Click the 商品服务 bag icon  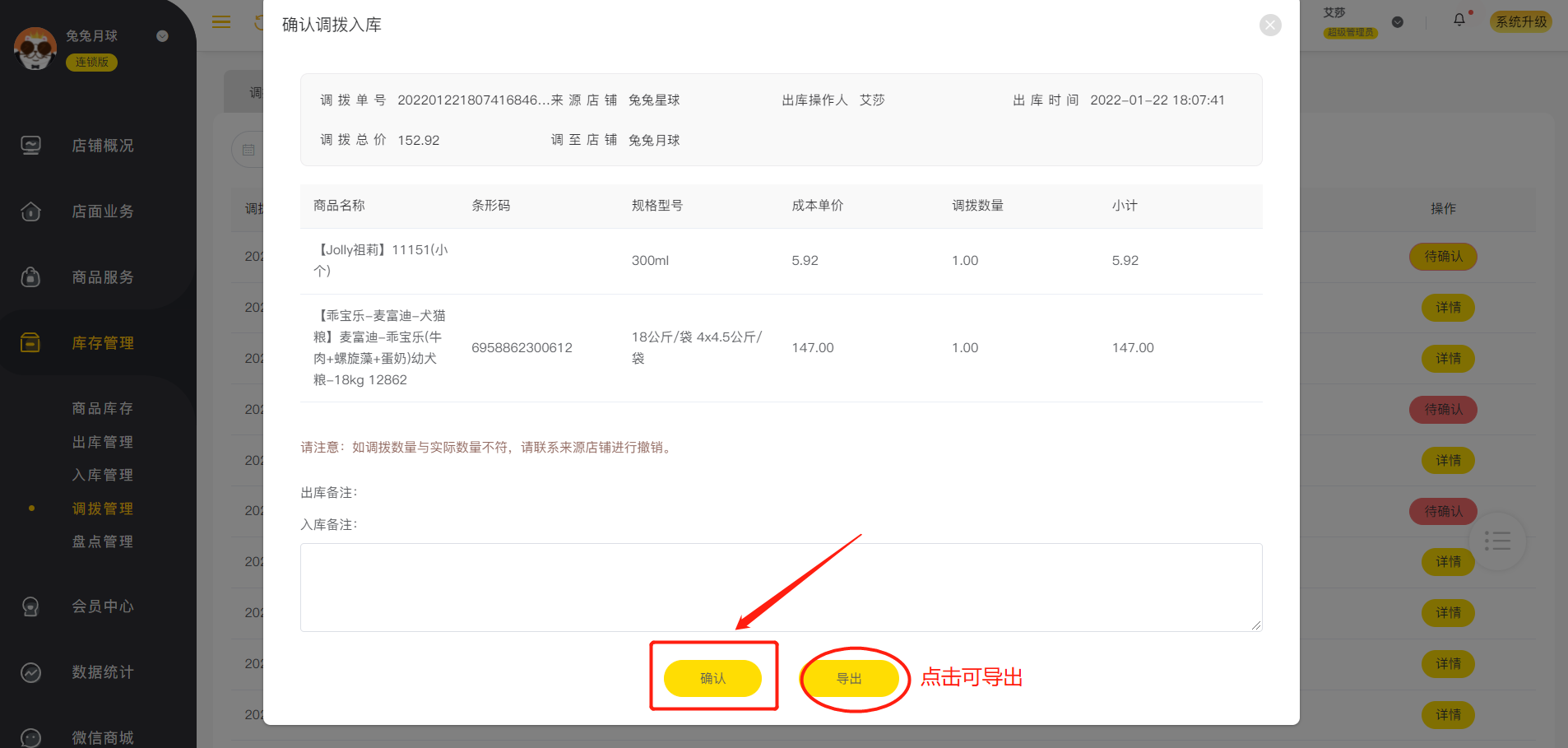point(30,277)
